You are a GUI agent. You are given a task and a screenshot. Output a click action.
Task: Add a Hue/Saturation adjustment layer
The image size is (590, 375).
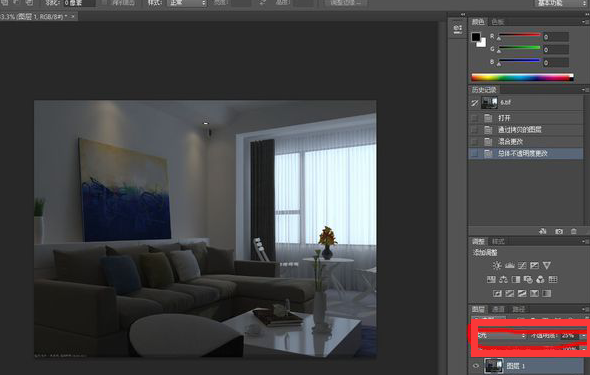pos(491,279)
